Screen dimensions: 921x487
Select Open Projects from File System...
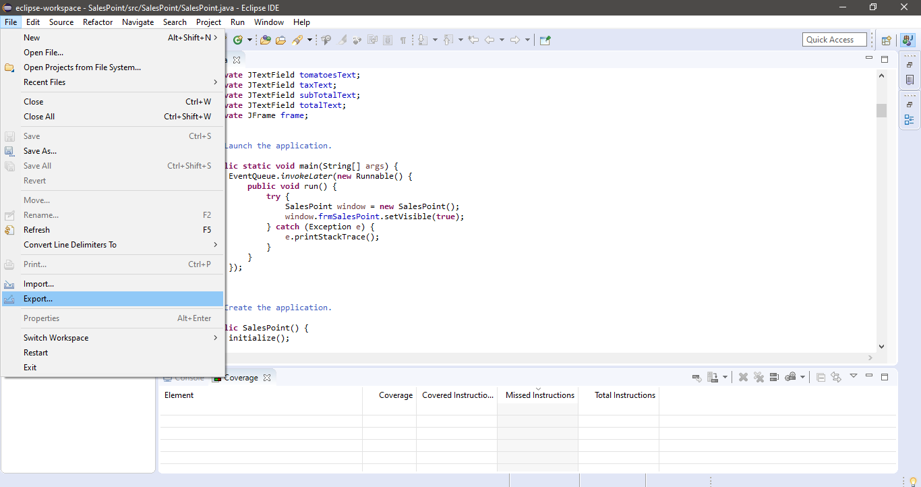(112, 67)
